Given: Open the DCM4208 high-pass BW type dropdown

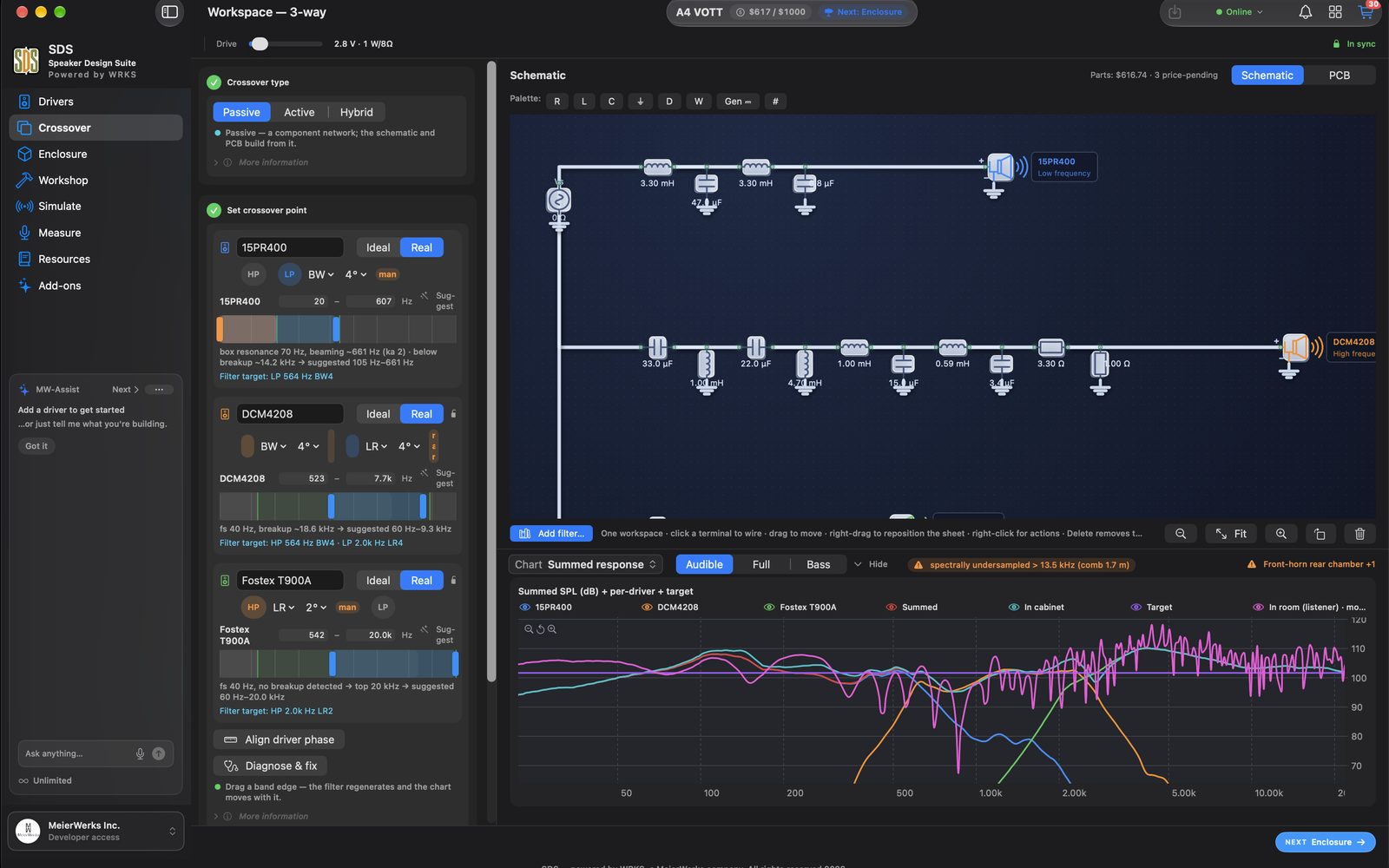Looking at the screenshot, I should 273,446.
